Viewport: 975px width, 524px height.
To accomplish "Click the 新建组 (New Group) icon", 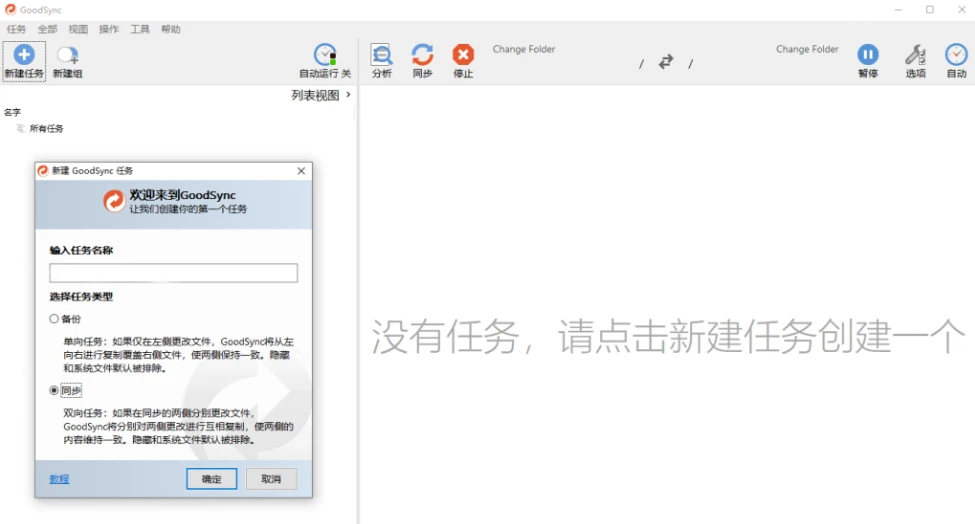I will (67, 56).
